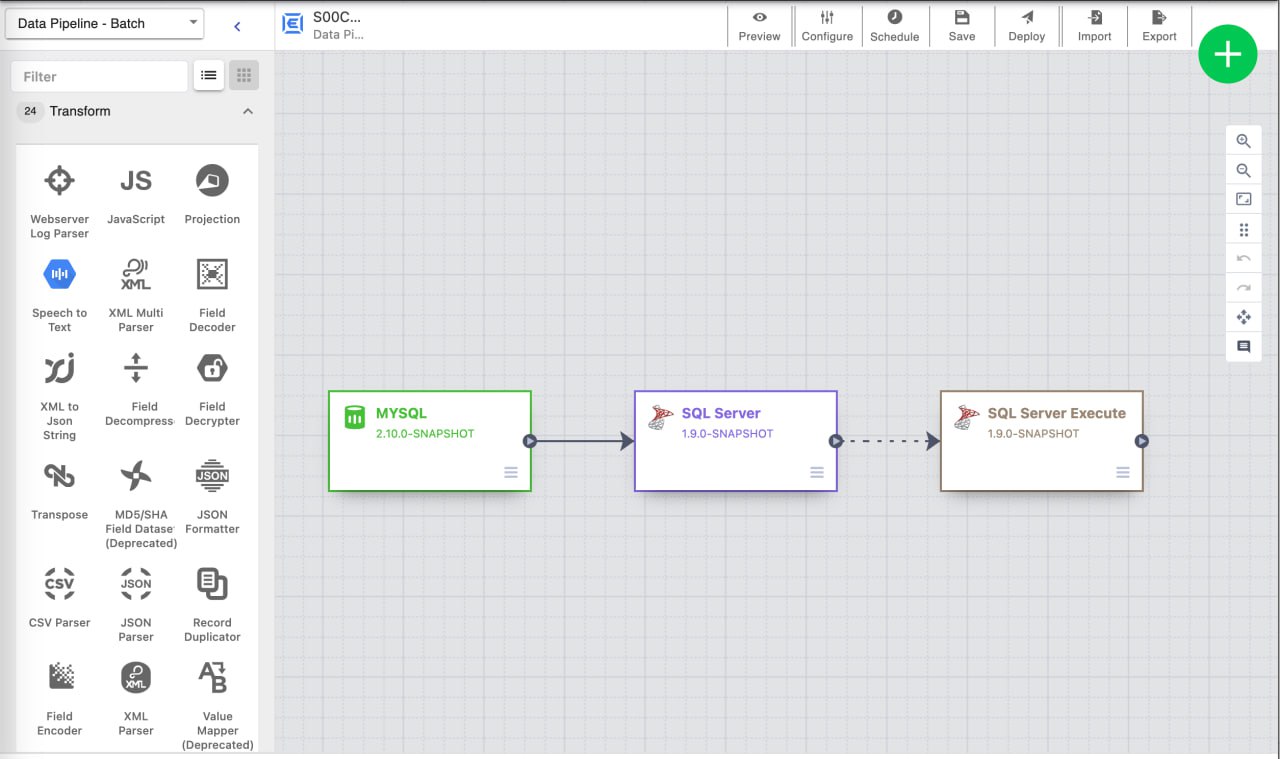Click the plugin Filter input
The height and width of the screenshot is (759, 1280).
click(x=99, y=76)
